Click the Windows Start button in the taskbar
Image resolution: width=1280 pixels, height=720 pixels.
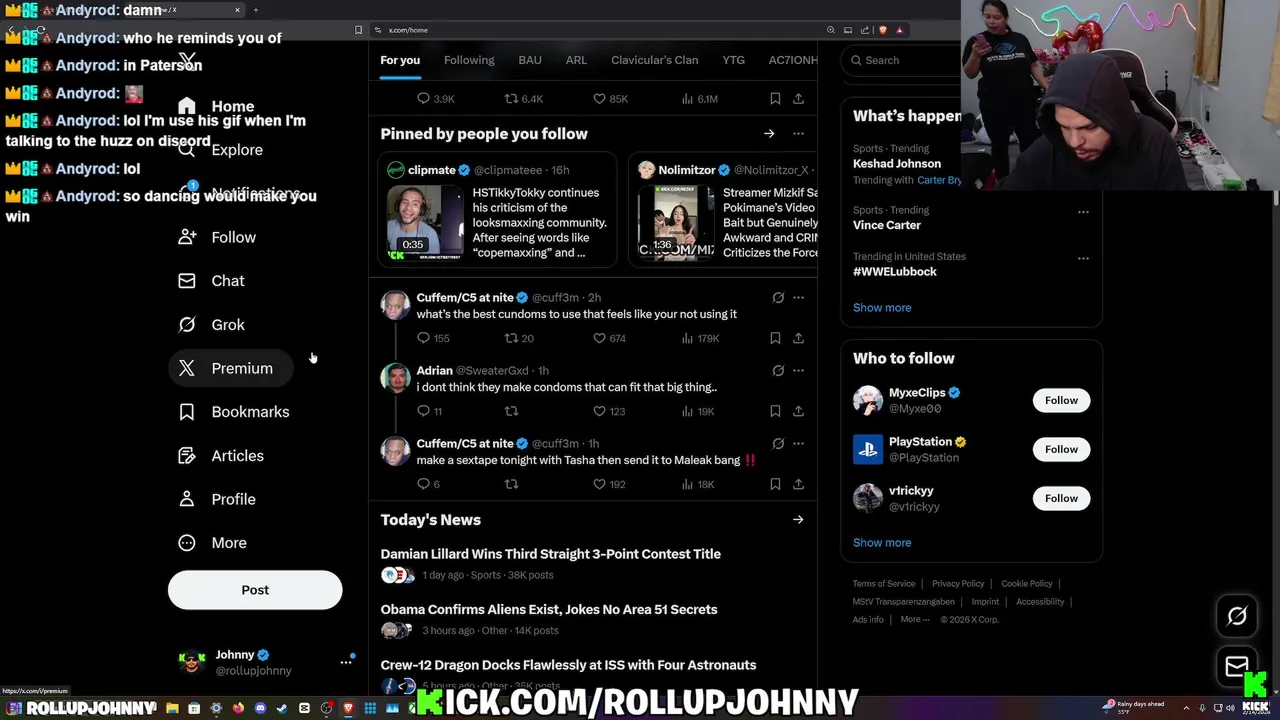pos(14,708)
